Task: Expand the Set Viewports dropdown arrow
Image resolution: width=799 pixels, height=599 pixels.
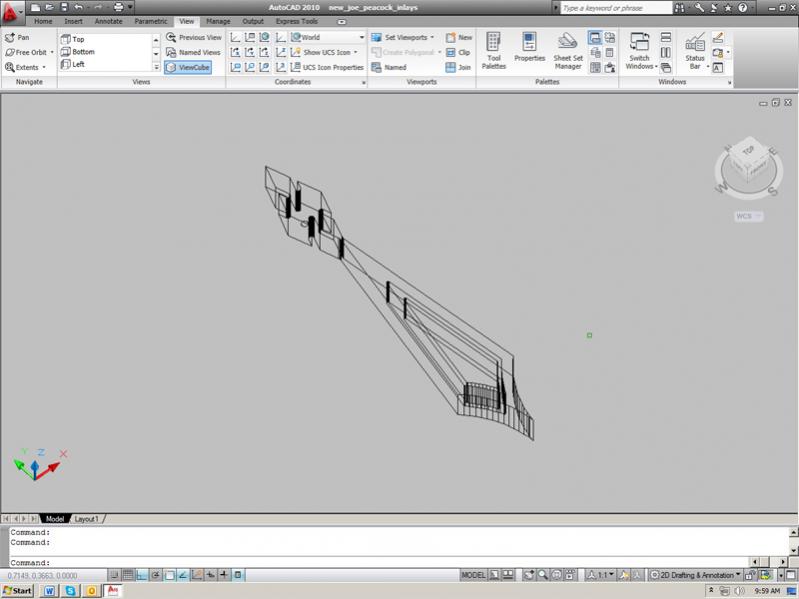Action: point(432,37)
